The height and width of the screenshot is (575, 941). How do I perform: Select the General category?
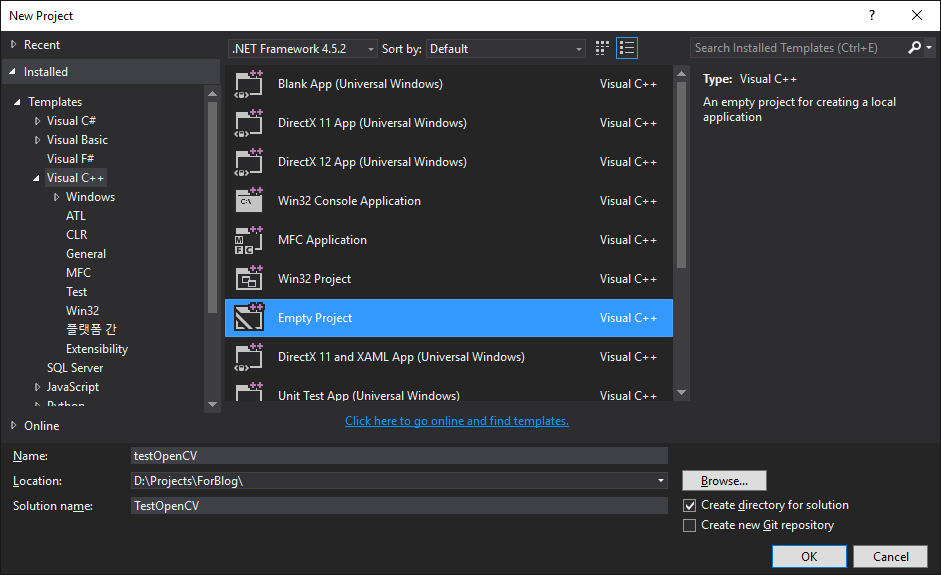pyautogui.click(x=86, y=254)
